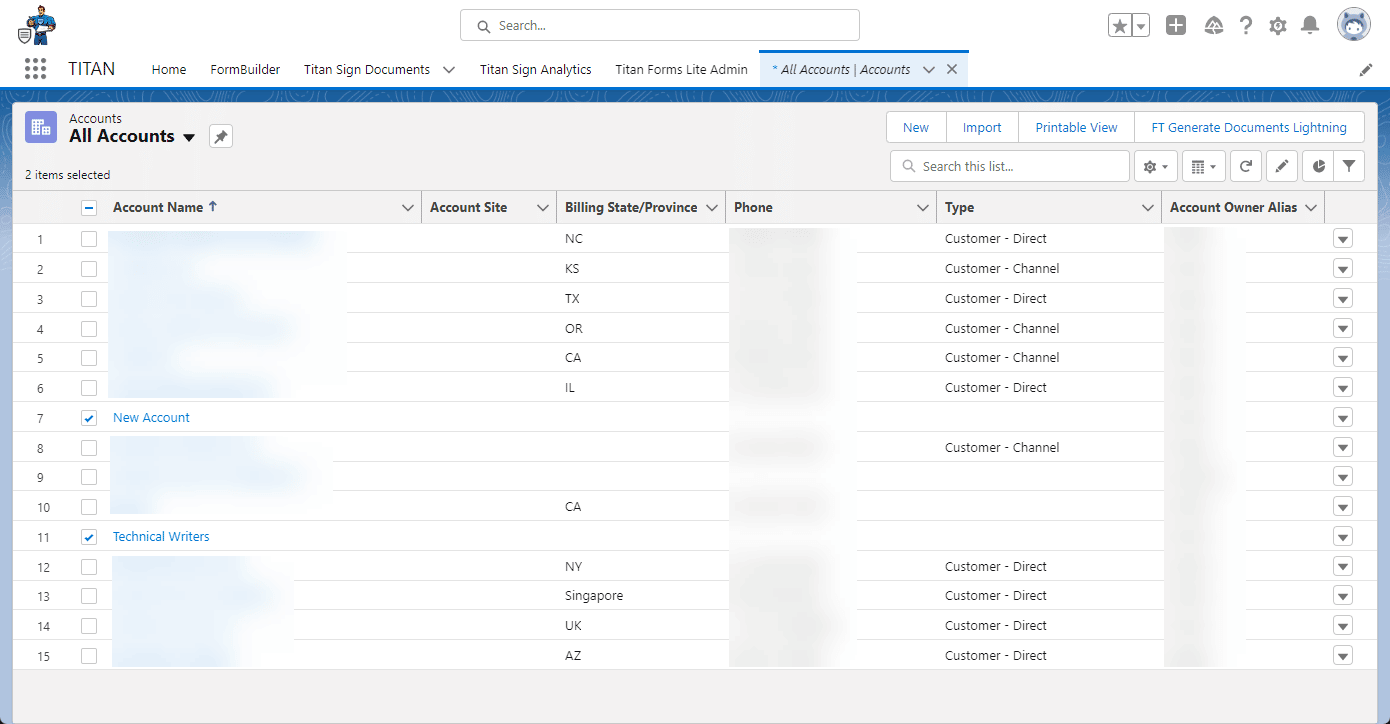Sort by the Type column header
Image resolution: width=1390 pixels, height=724 pixels.
click(x=959, y=208)
